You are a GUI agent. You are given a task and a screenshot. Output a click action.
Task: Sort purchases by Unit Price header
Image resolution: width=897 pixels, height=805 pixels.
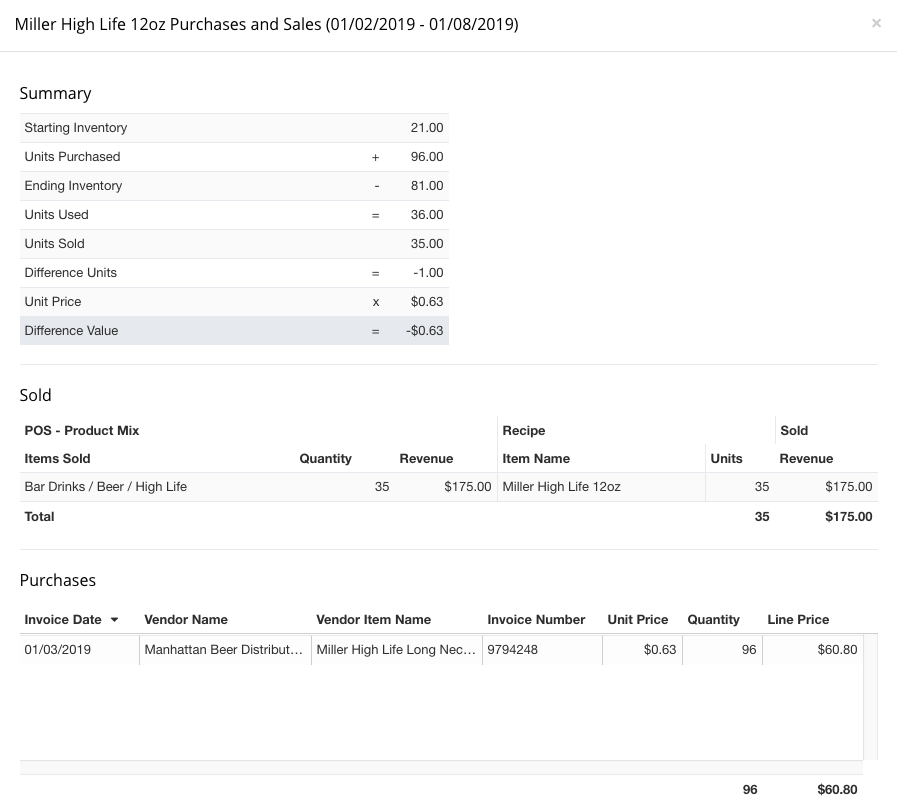[x=637, y=620]
